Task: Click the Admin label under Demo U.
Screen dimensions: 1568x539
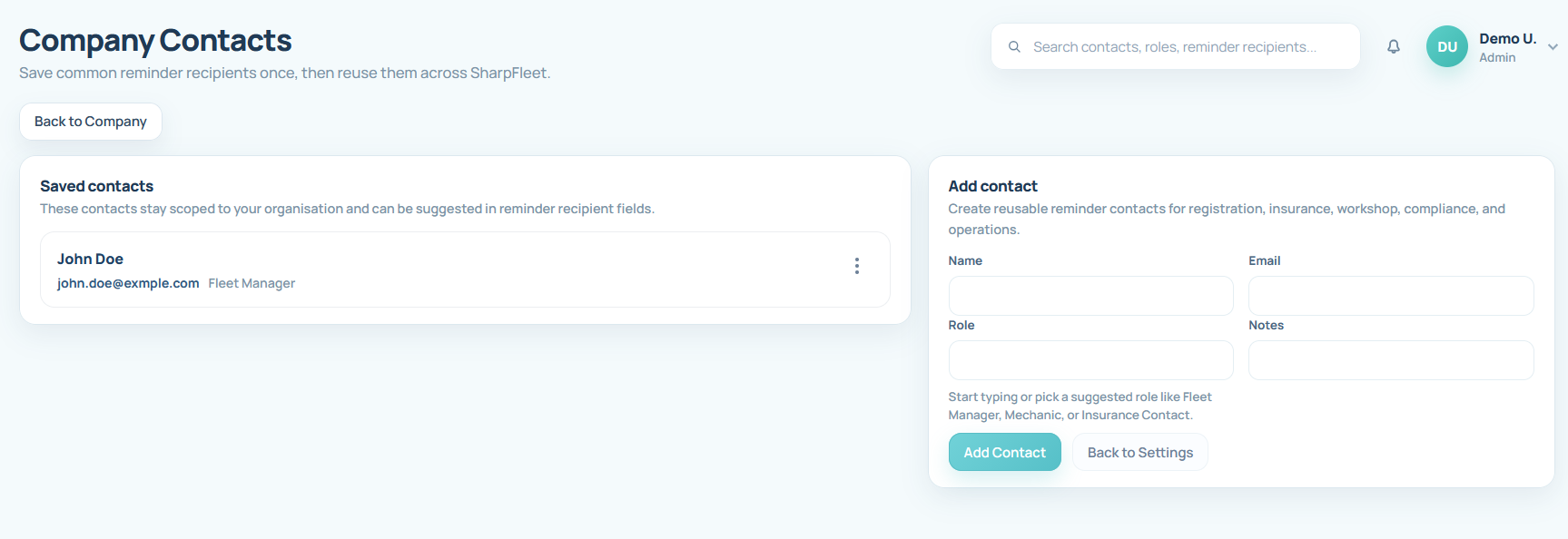Action: (1497, 56)
